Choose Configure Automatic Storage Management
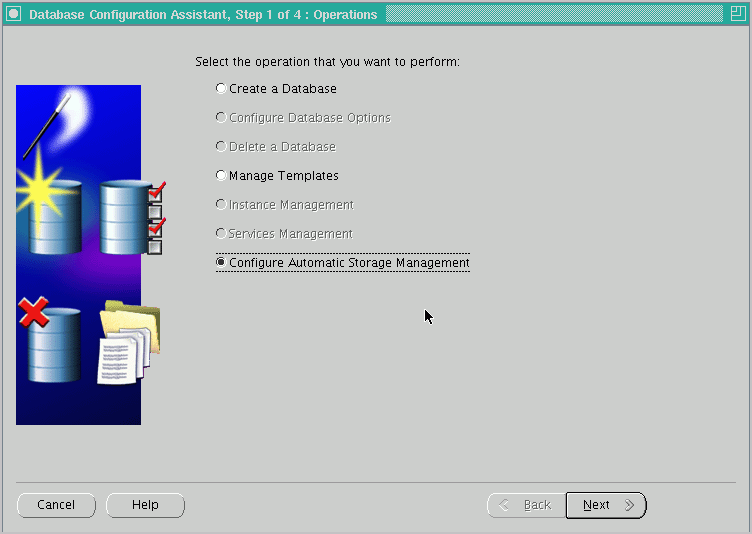Image resolution: width=752 pixels, height=534 pixels. 221,263
